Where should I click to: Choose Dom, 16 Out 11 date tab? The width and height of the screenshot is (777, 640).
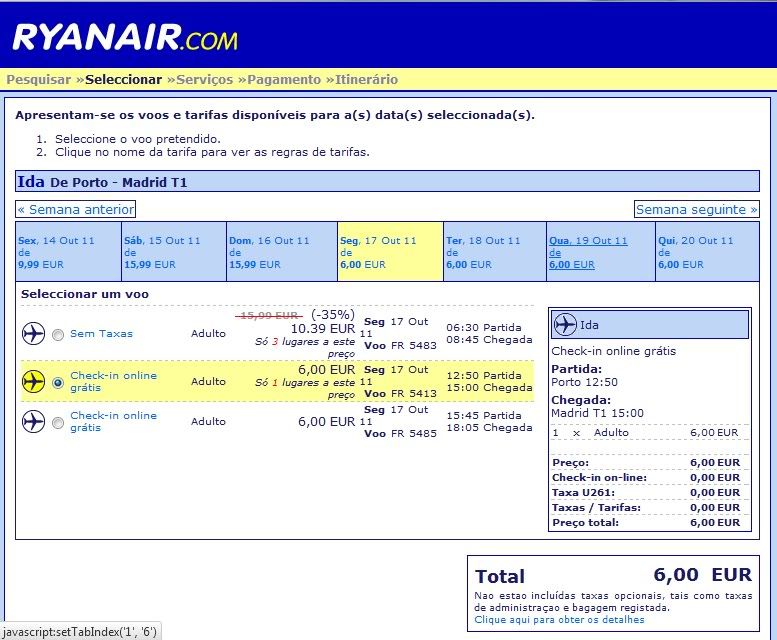[x=282, y=252]
